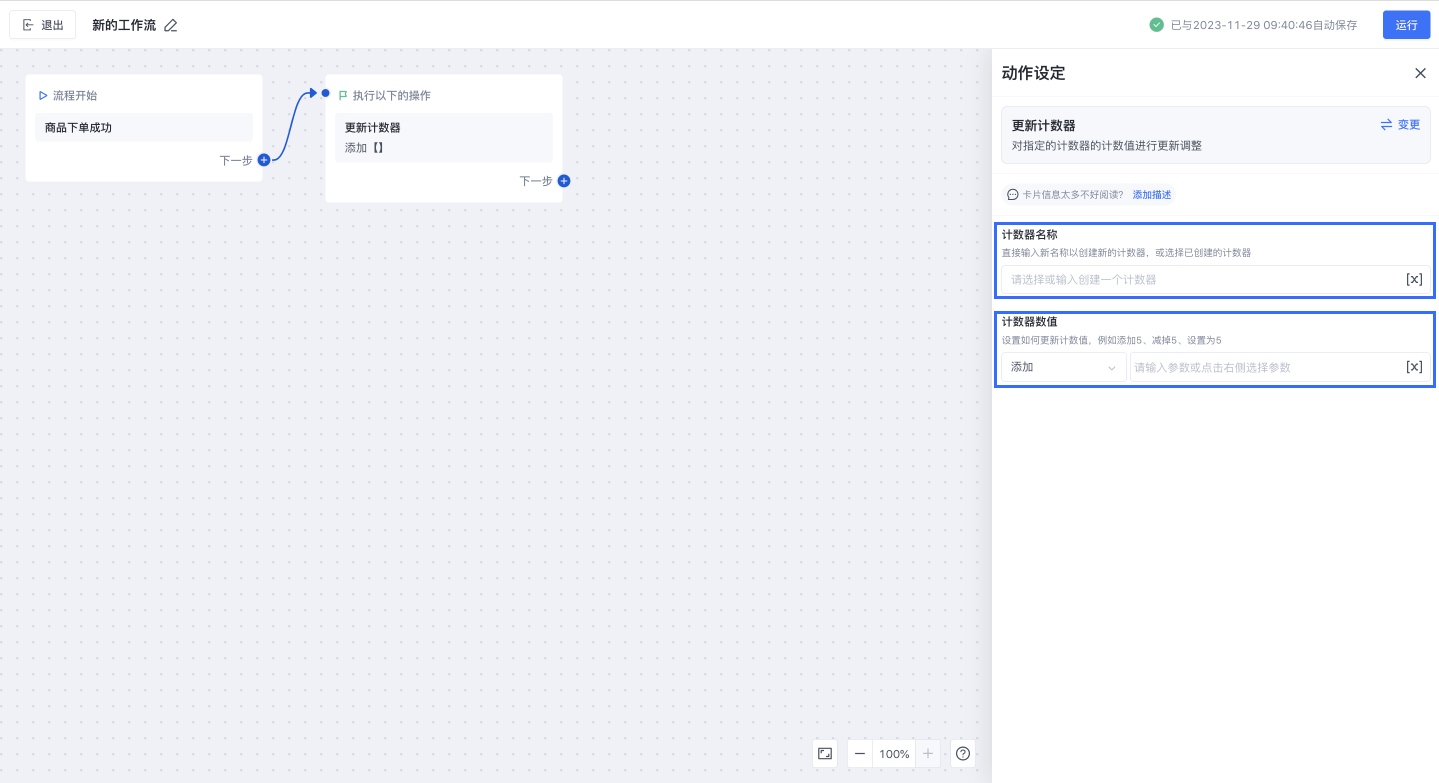Zoom in with the plus icon
This screenshot has width=1439, height=783.
tap(928, 753)
